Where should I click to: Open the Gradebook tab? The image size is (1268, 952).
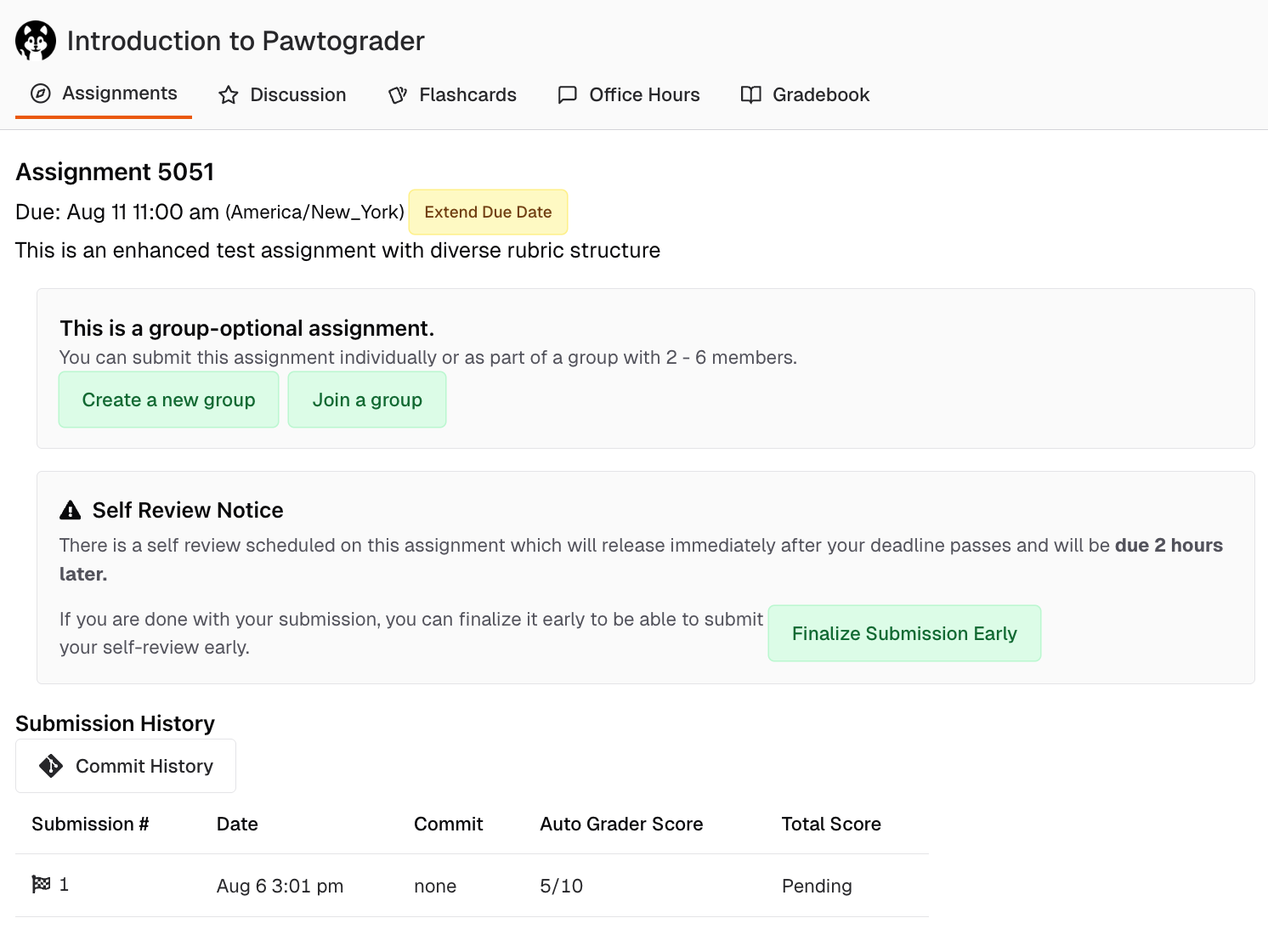point(819,95)
